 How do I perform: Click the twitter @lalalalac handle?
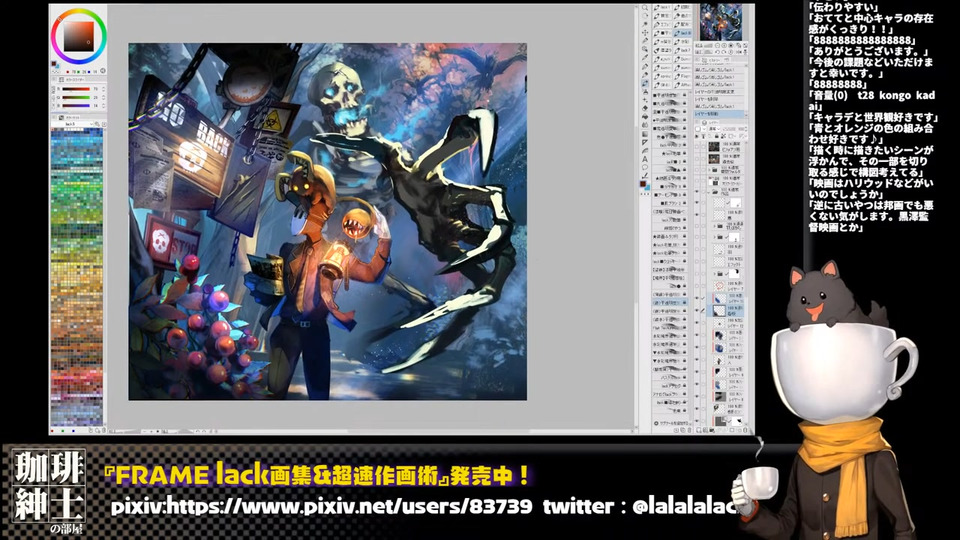pos(684,506)
